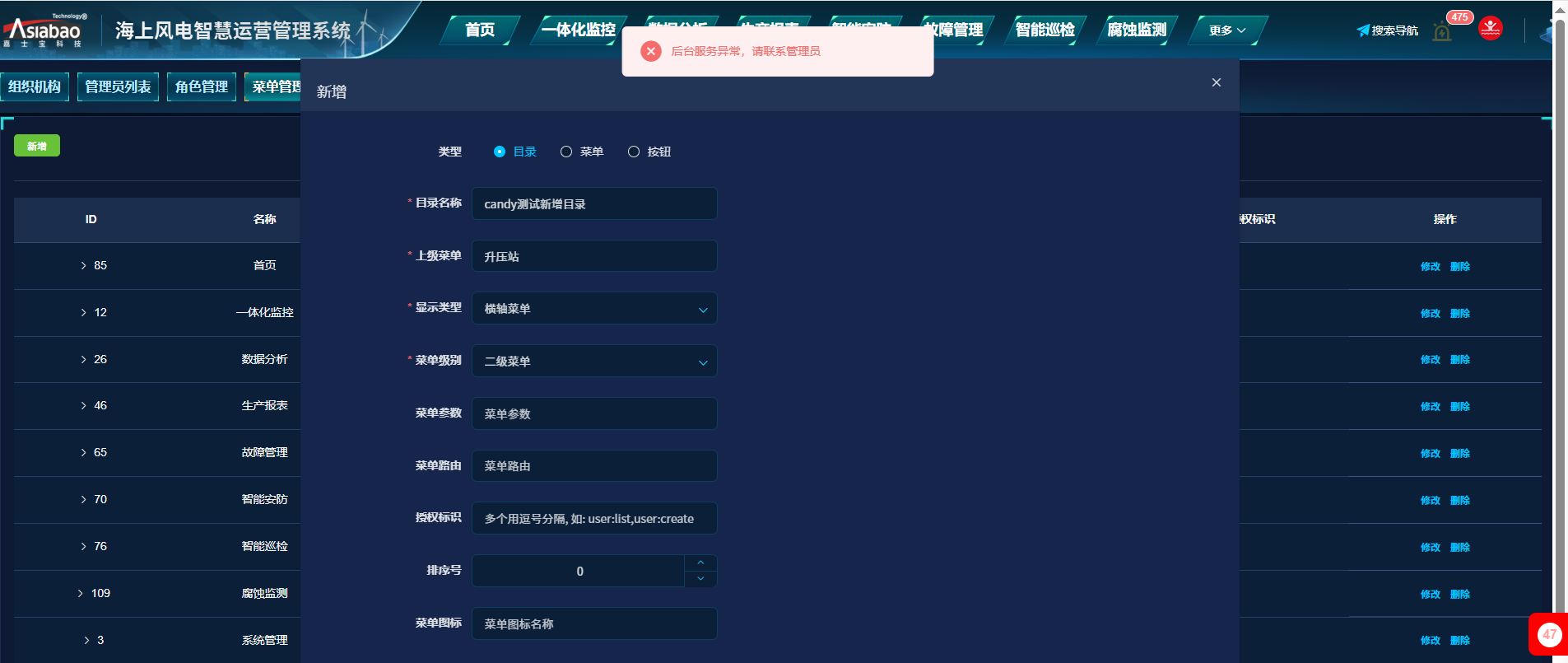Open the 显示类型 dropdown

click(593, 309)
